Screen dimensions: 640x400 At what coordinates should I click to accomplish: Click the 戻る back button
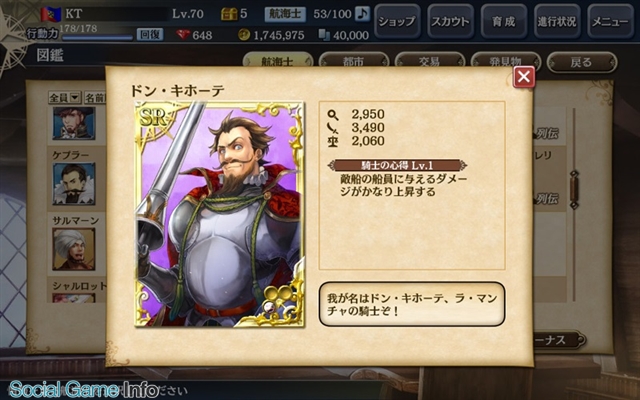[582, 62]
